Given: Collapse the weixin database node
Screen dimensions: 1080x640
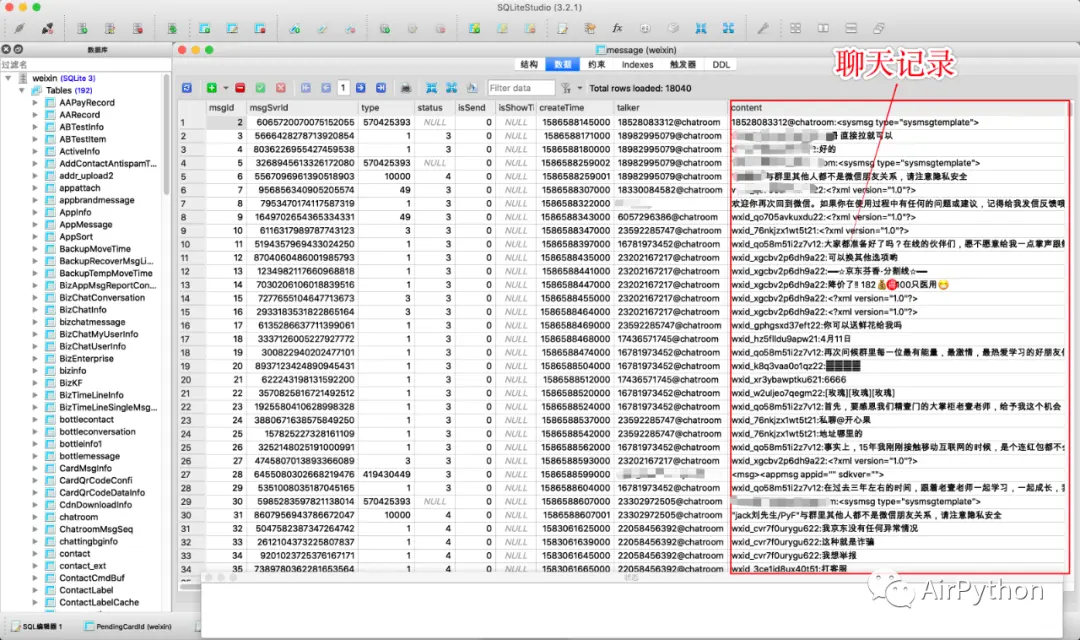Looking at the screenshot, I should [x=8, y=79].
